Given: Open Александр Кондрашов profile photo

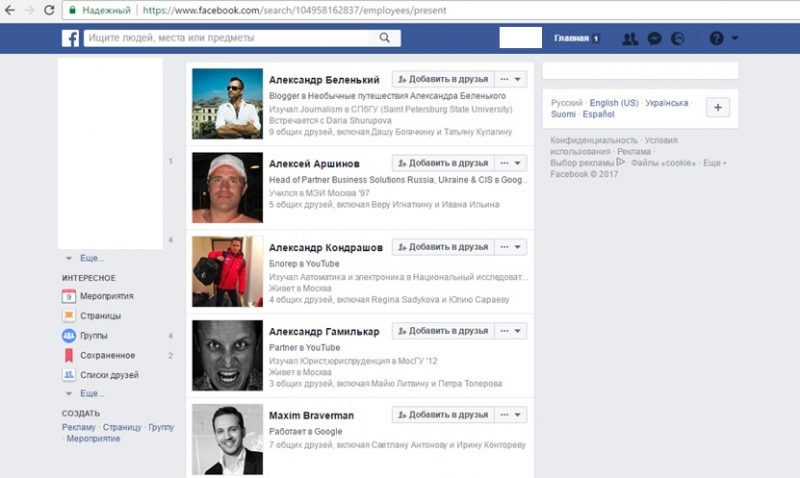Looking at the screenshot, I should (228, 271).
